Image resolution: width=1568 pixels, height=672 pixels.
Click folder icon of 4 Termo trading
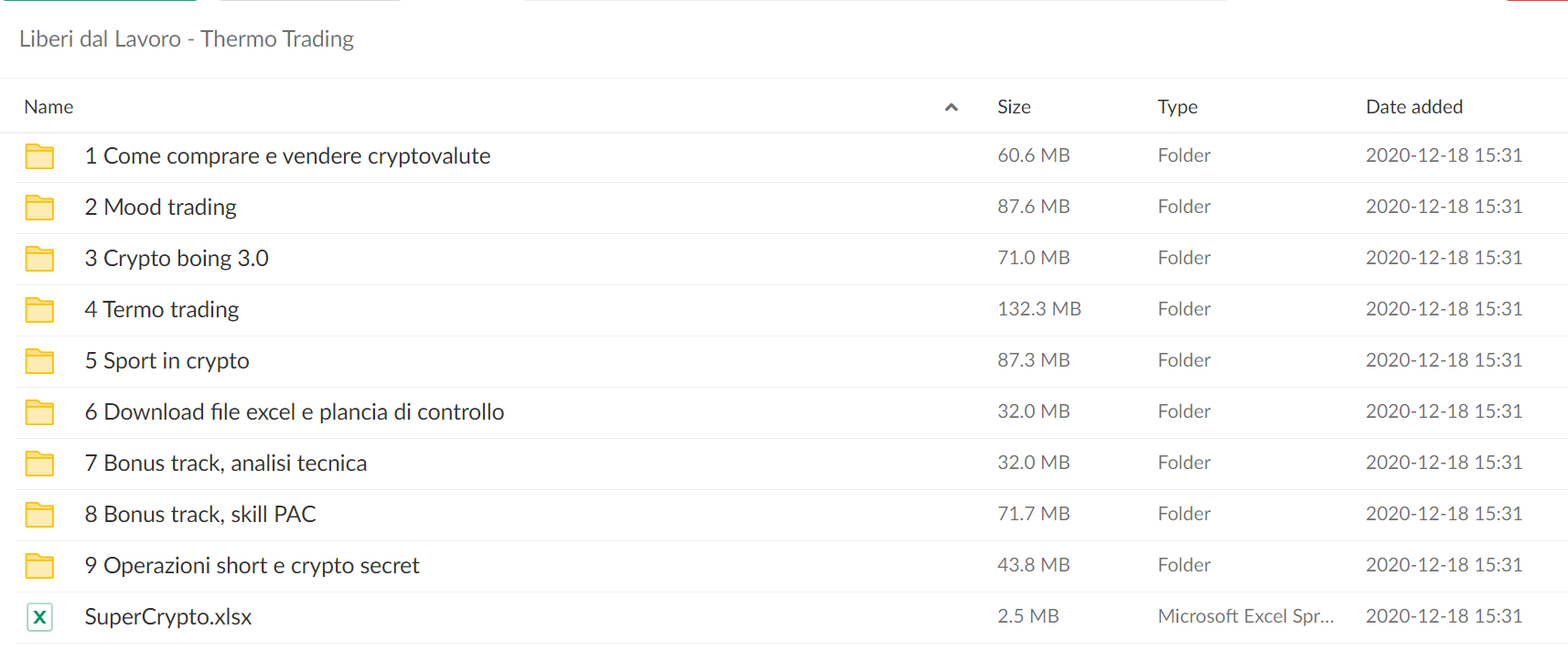pyautogui.click(x=39, y=310)
